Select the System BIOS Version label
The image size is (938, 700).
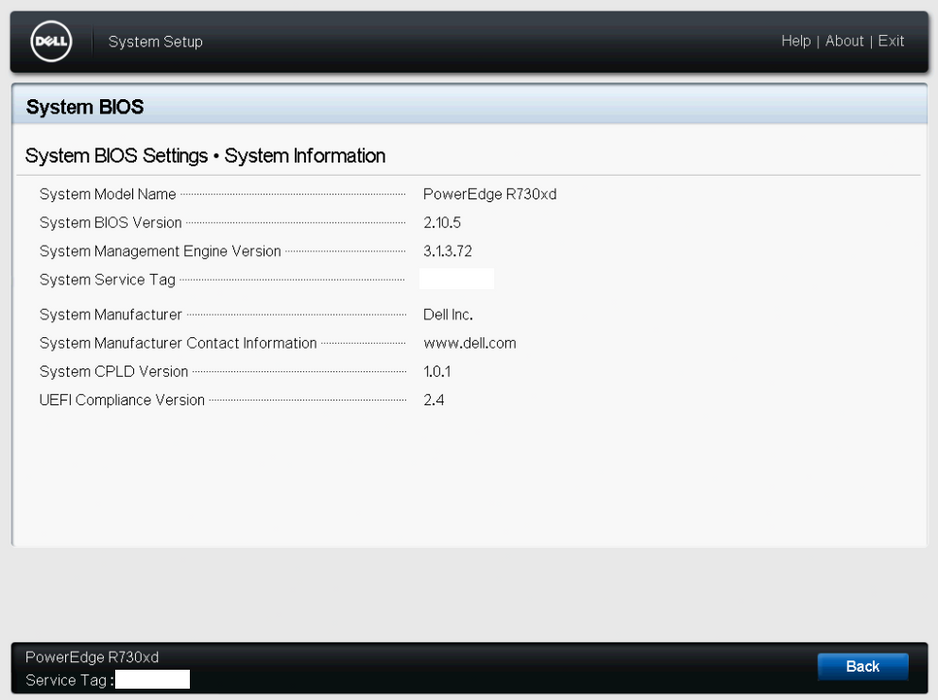pos(110,223)
